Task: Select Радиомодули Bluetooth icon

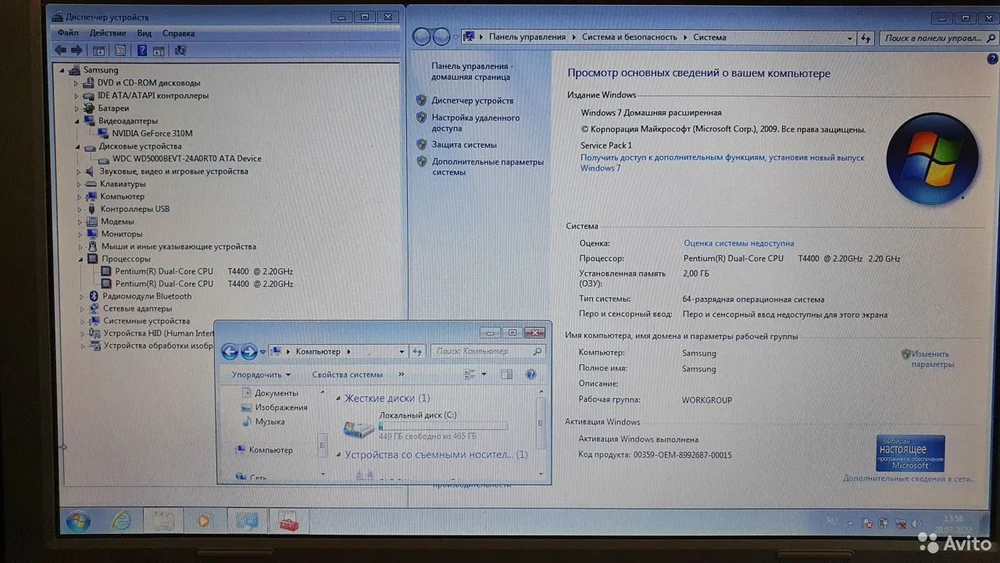Action: [93, 296]
